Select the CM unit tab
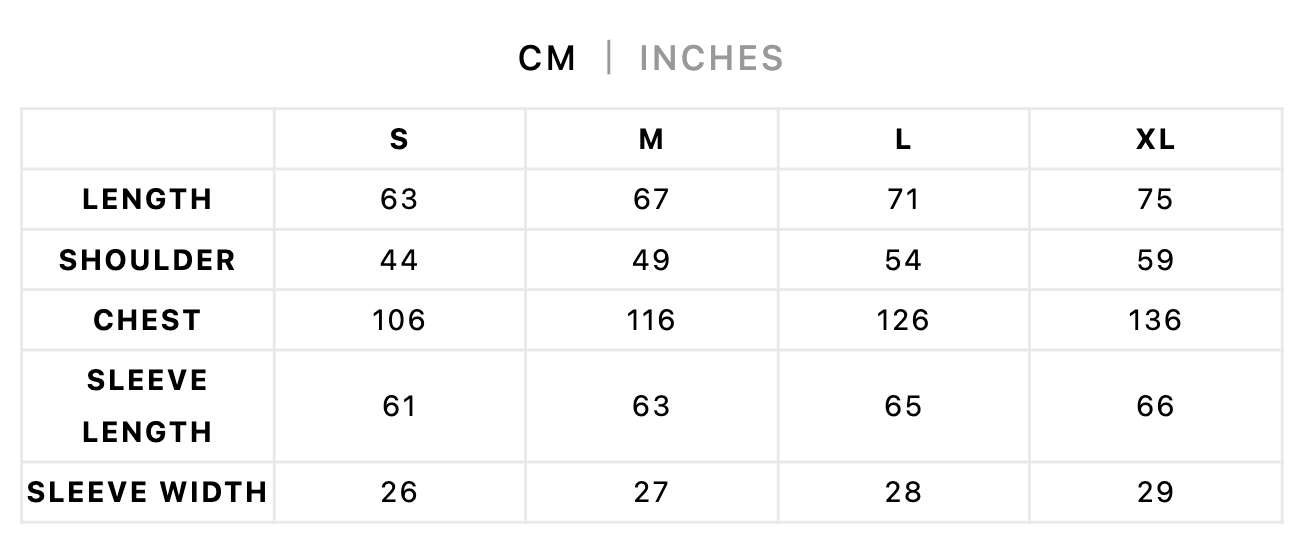Image resolution: width=1310 pixels, height=540 pixels. 547,58
